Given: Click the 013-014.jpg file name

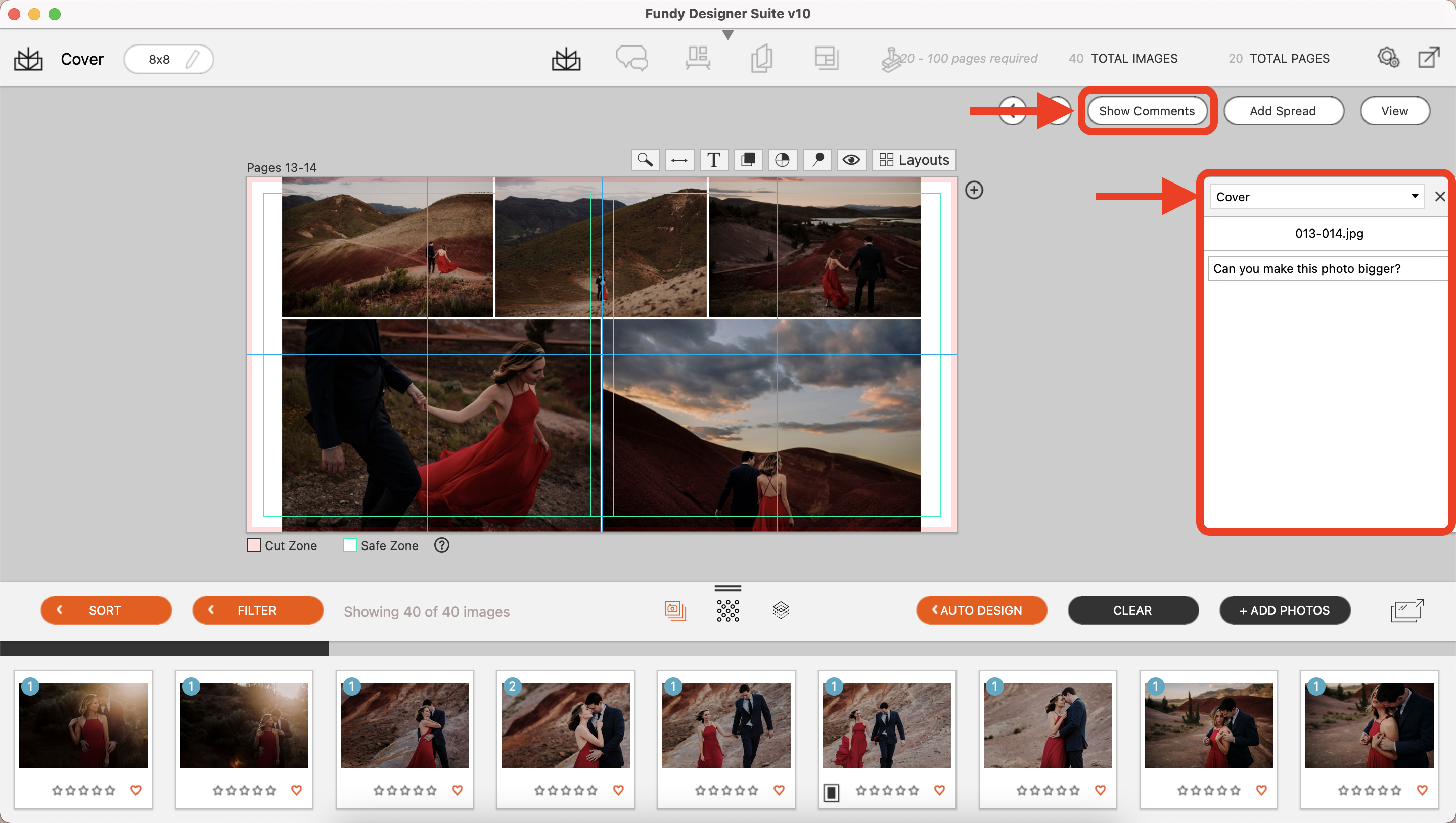Looking at the screenshot, I should 1329,234.
